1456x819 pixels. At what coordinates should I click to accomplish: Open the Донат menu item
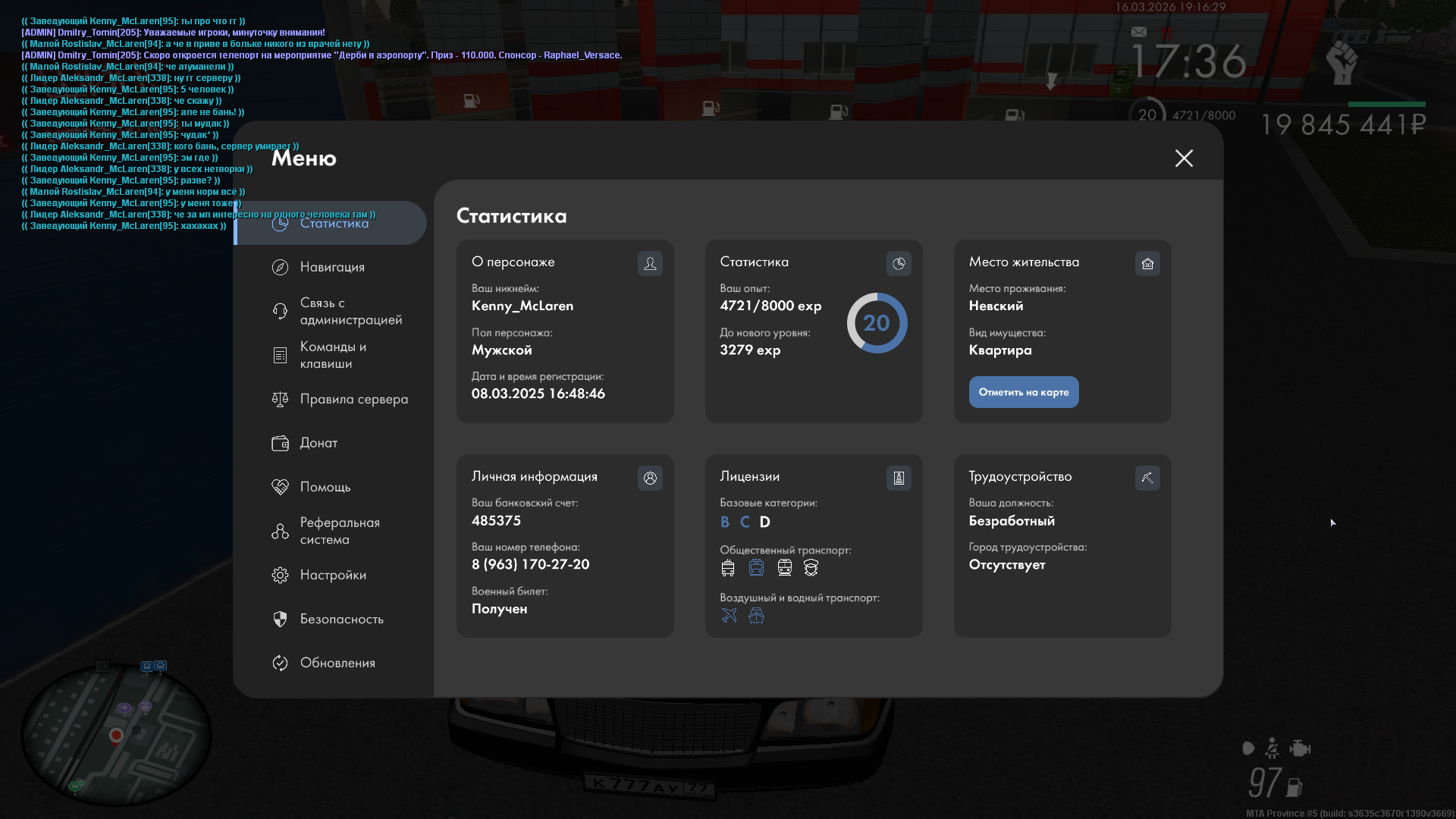pos(318,443)
